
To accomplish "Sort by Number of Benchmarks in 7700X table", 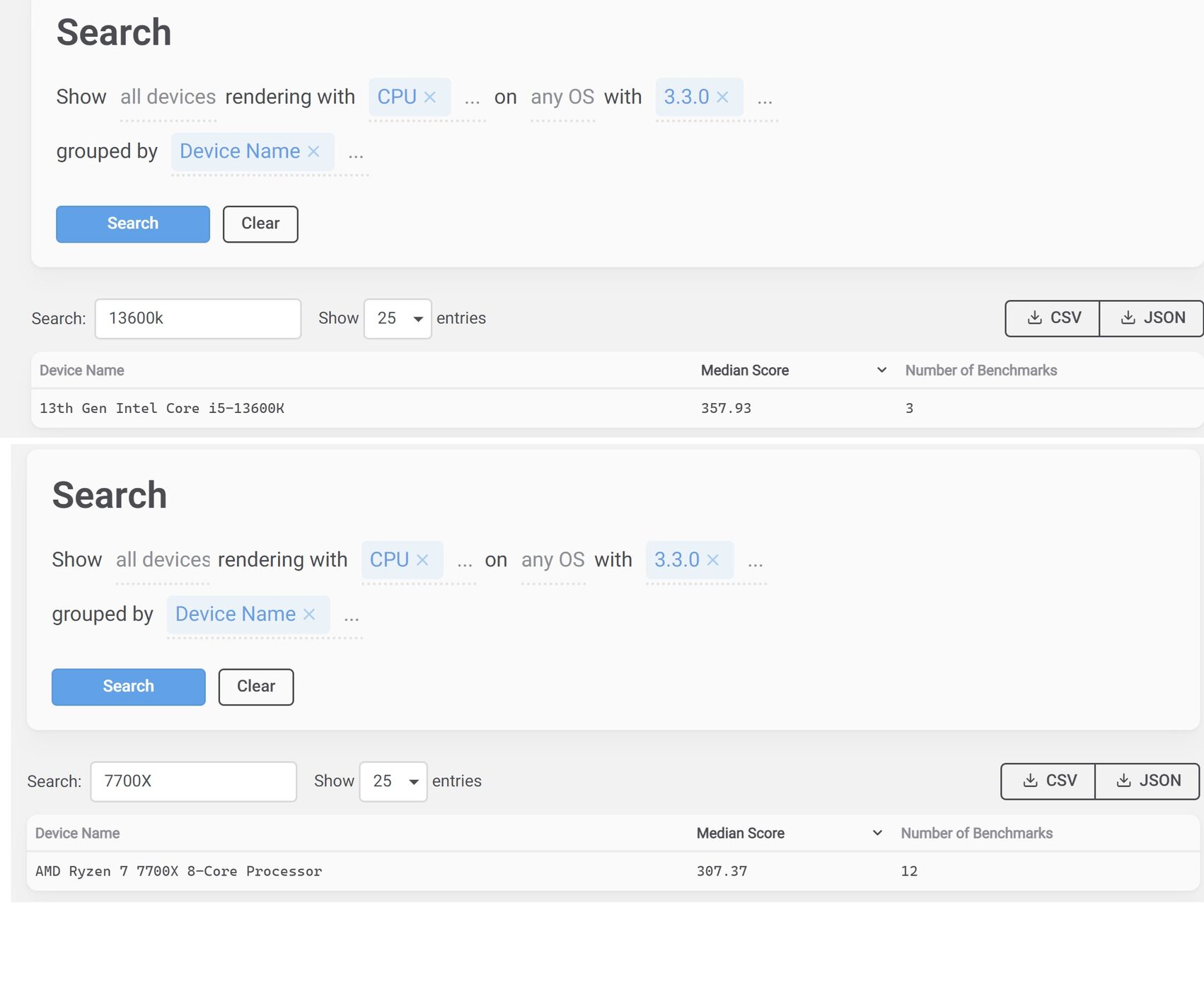I will tap(977, 834).
